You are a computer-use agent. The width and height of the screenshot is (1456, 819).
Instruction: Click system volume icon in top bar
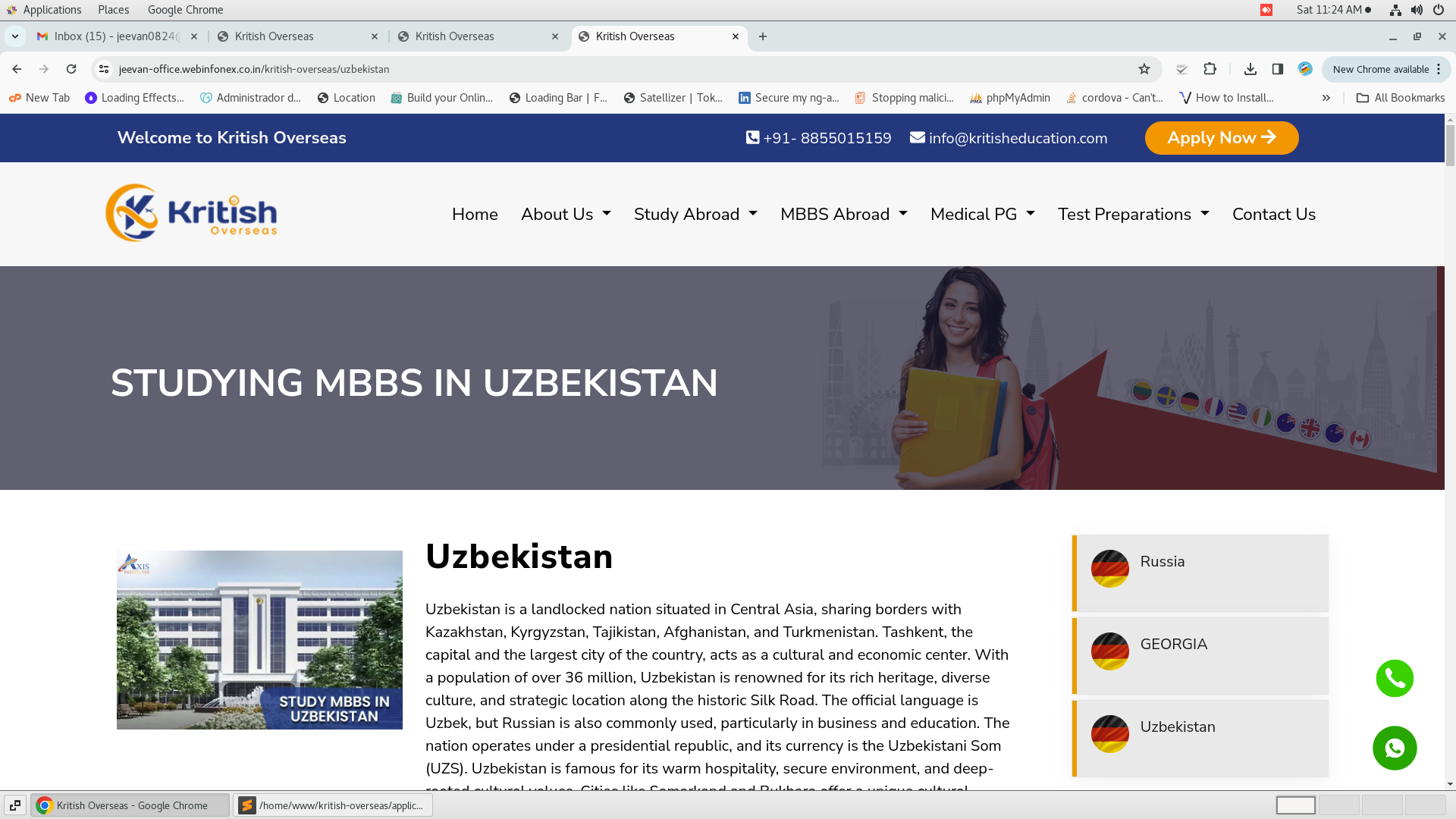point(1417,10)
